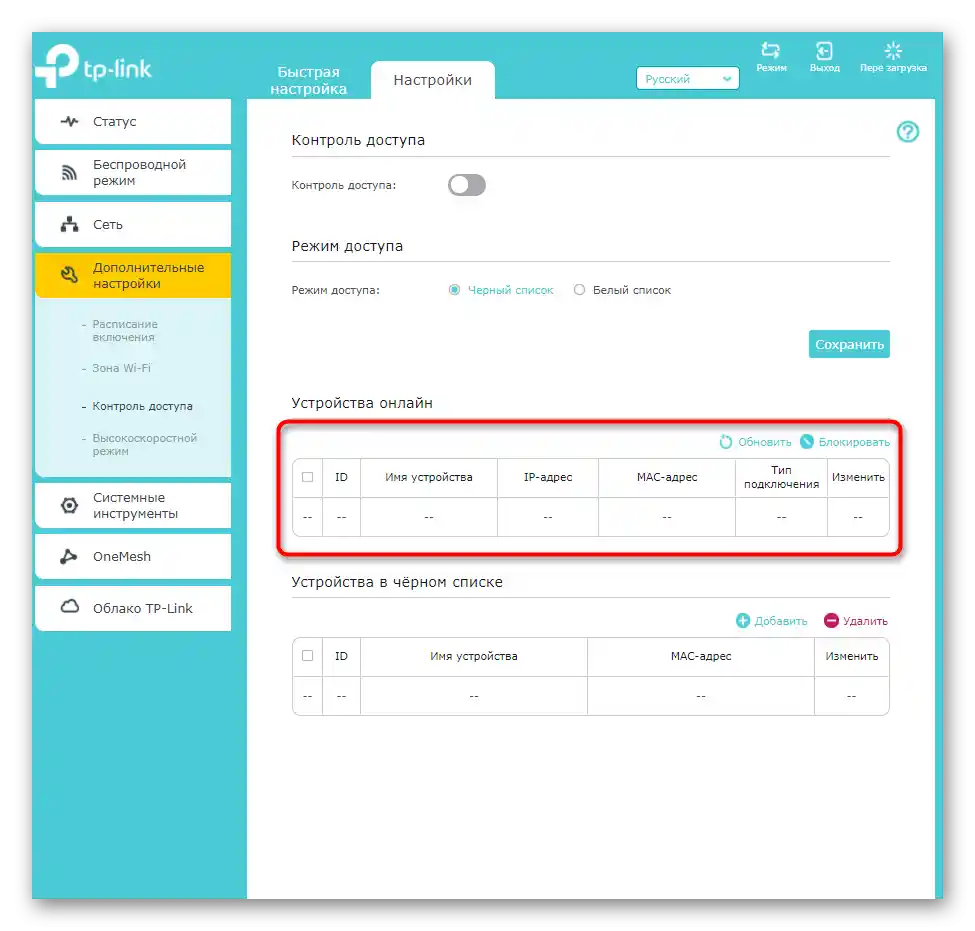
Task: Click the minus icon next to Удалить
Action: tap(831, 620)
